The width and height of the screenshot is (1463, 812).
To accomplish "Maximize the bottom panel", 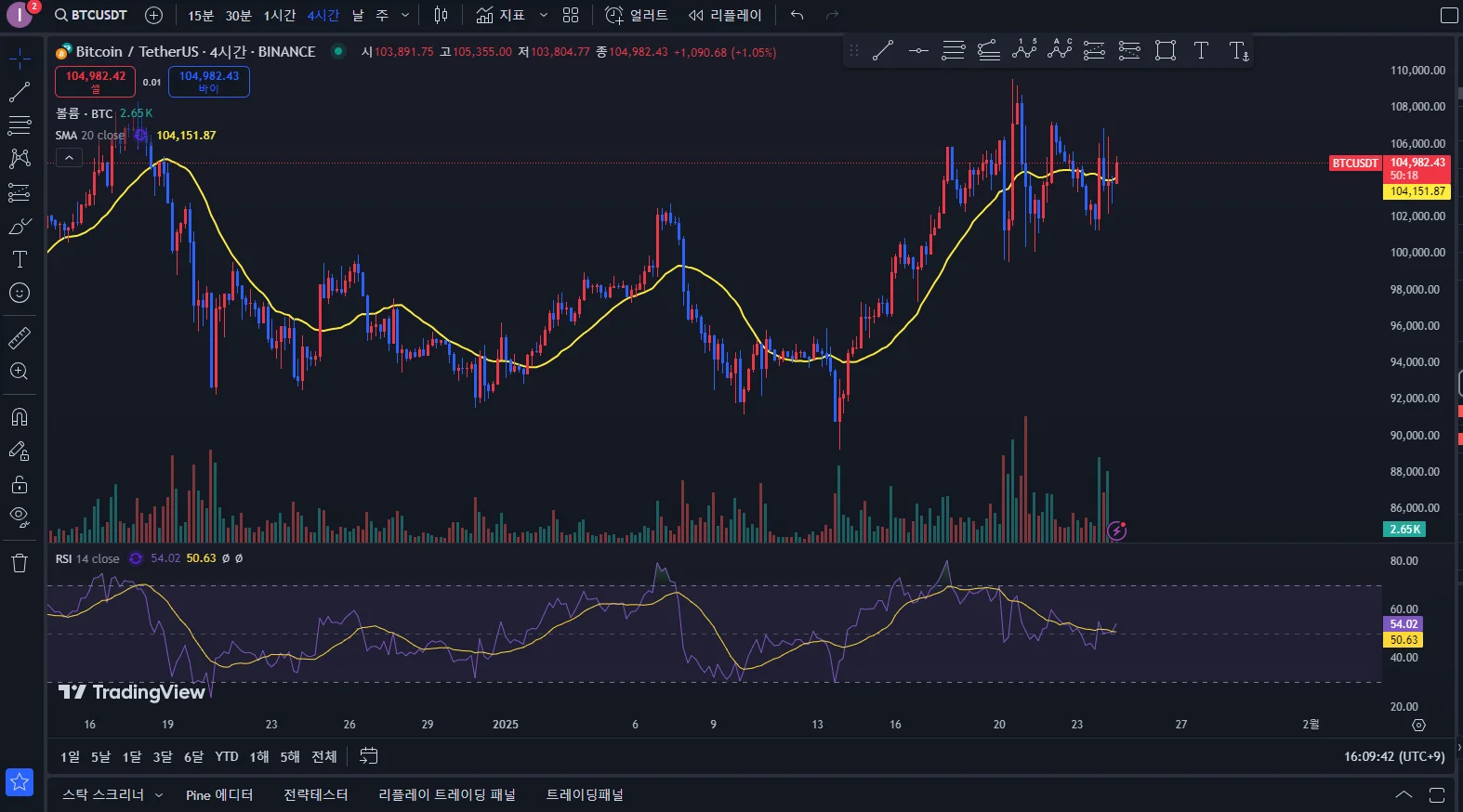I will [1437, 795].
